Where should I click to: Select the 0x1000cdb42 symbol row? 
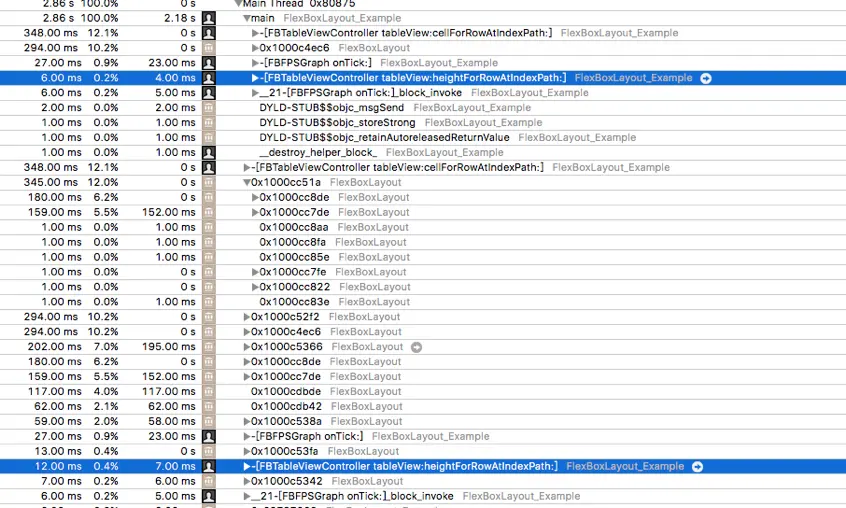tap(286, 407)
